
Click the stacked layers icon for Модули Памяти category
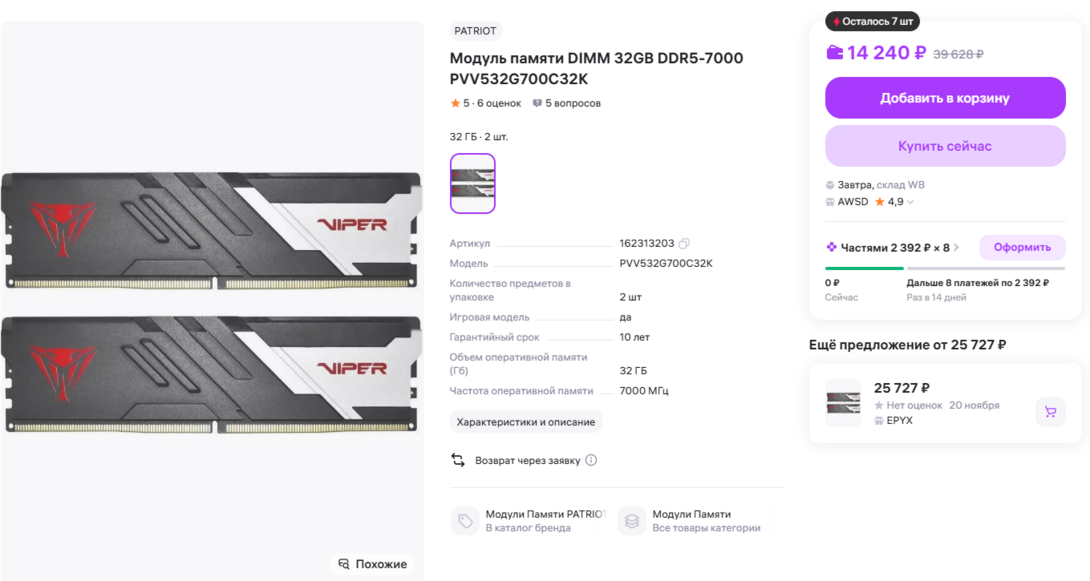pyautogui.click(x=630, y=521)
